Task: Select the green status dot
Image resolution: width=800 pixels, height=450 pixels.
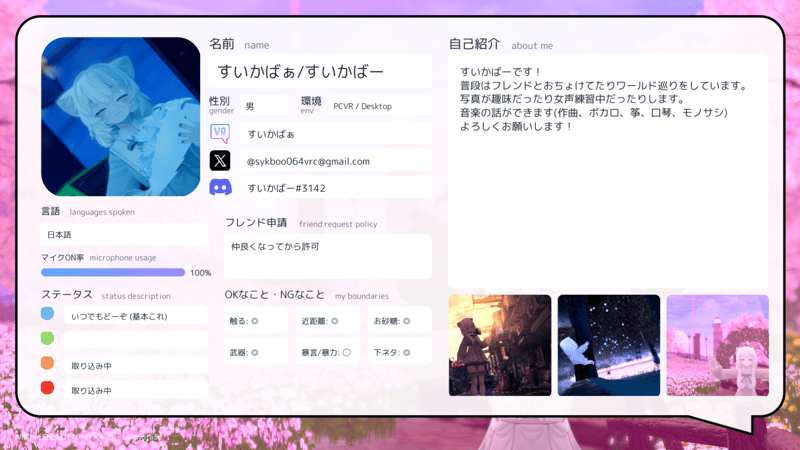Action: pyautogui.click(x=47, y=338)
